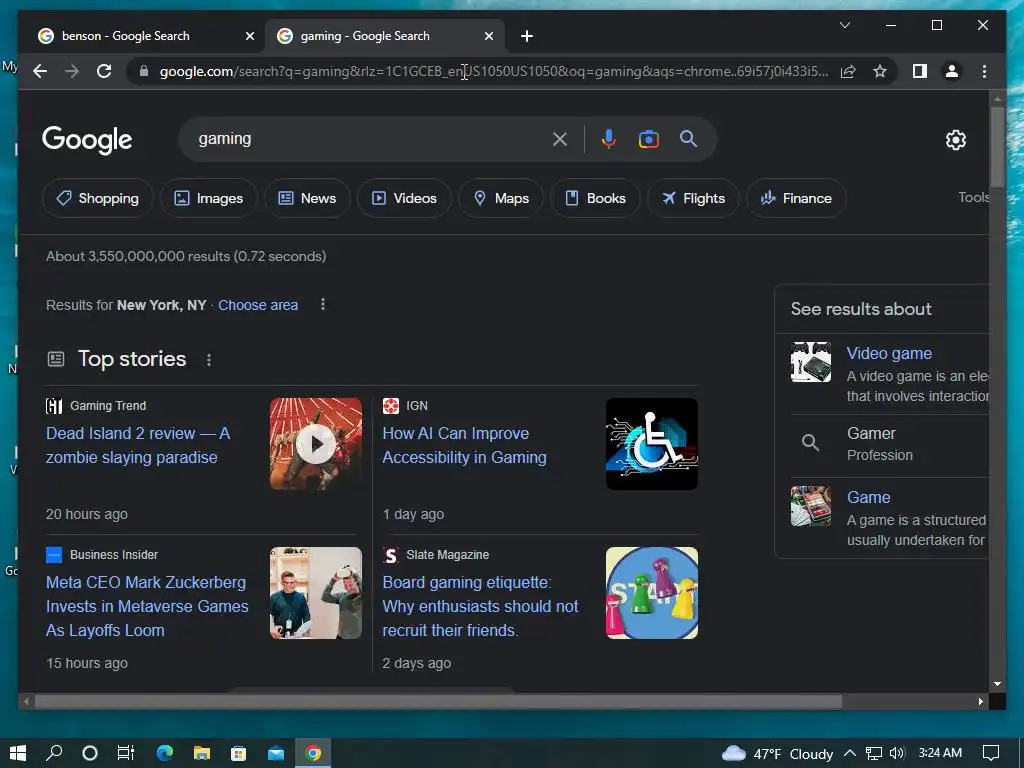Open File Explorer from taskbar

tap(202, 753)
